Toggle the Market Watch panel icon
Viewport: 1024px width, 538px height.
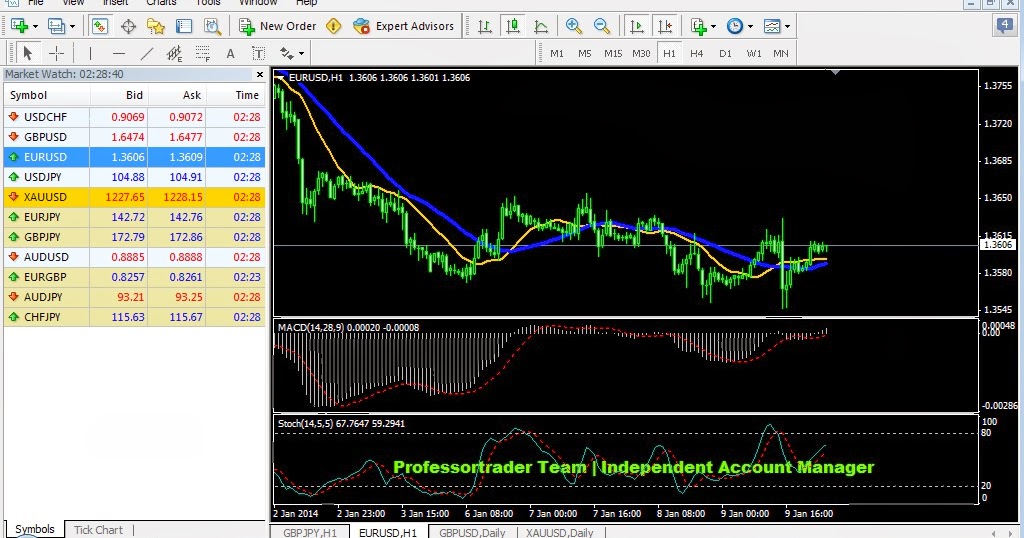pyautogui.click(x=99, y=26)
